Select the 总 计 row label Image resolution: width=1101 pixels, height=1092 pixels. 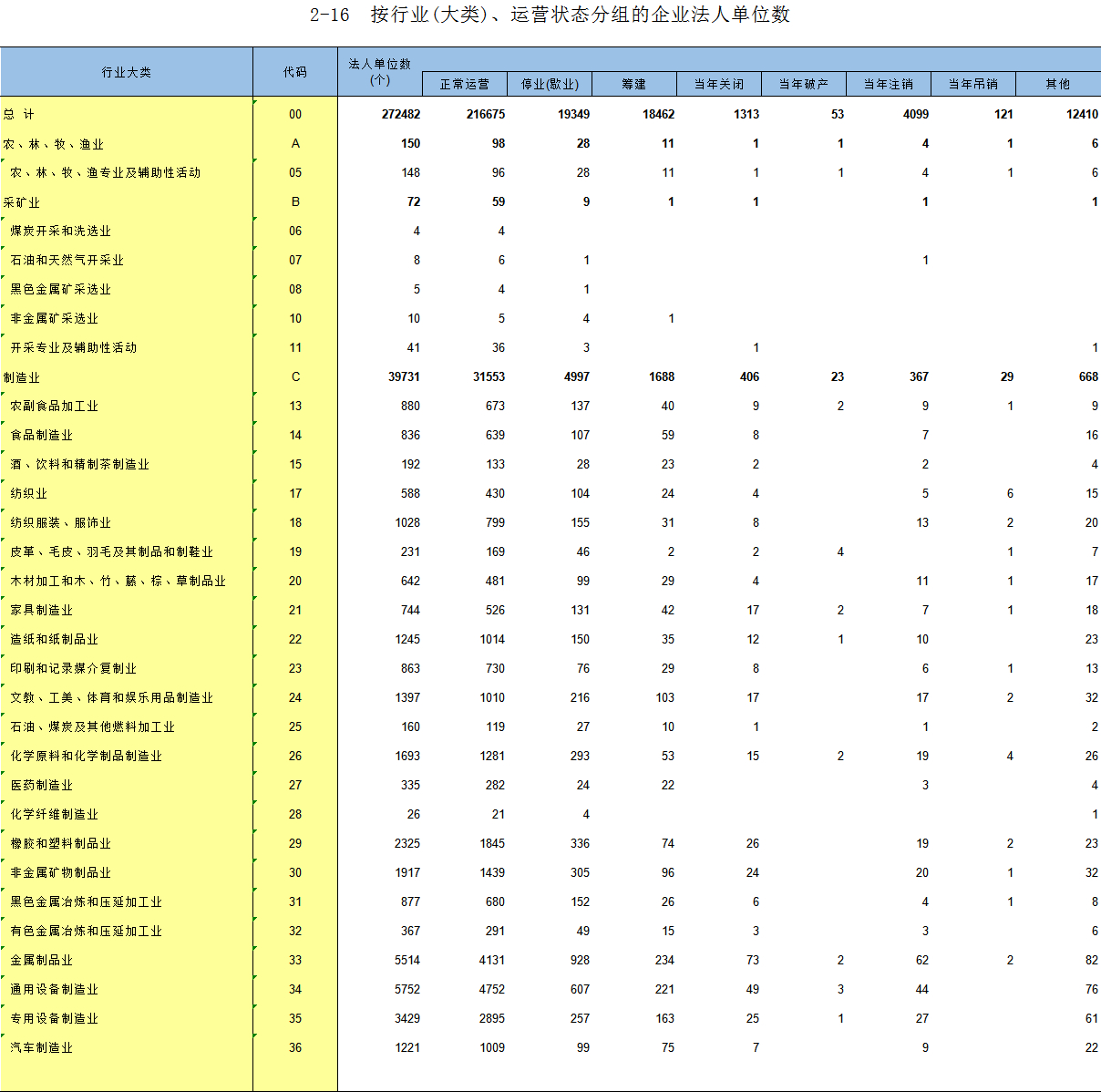(19, 114)
